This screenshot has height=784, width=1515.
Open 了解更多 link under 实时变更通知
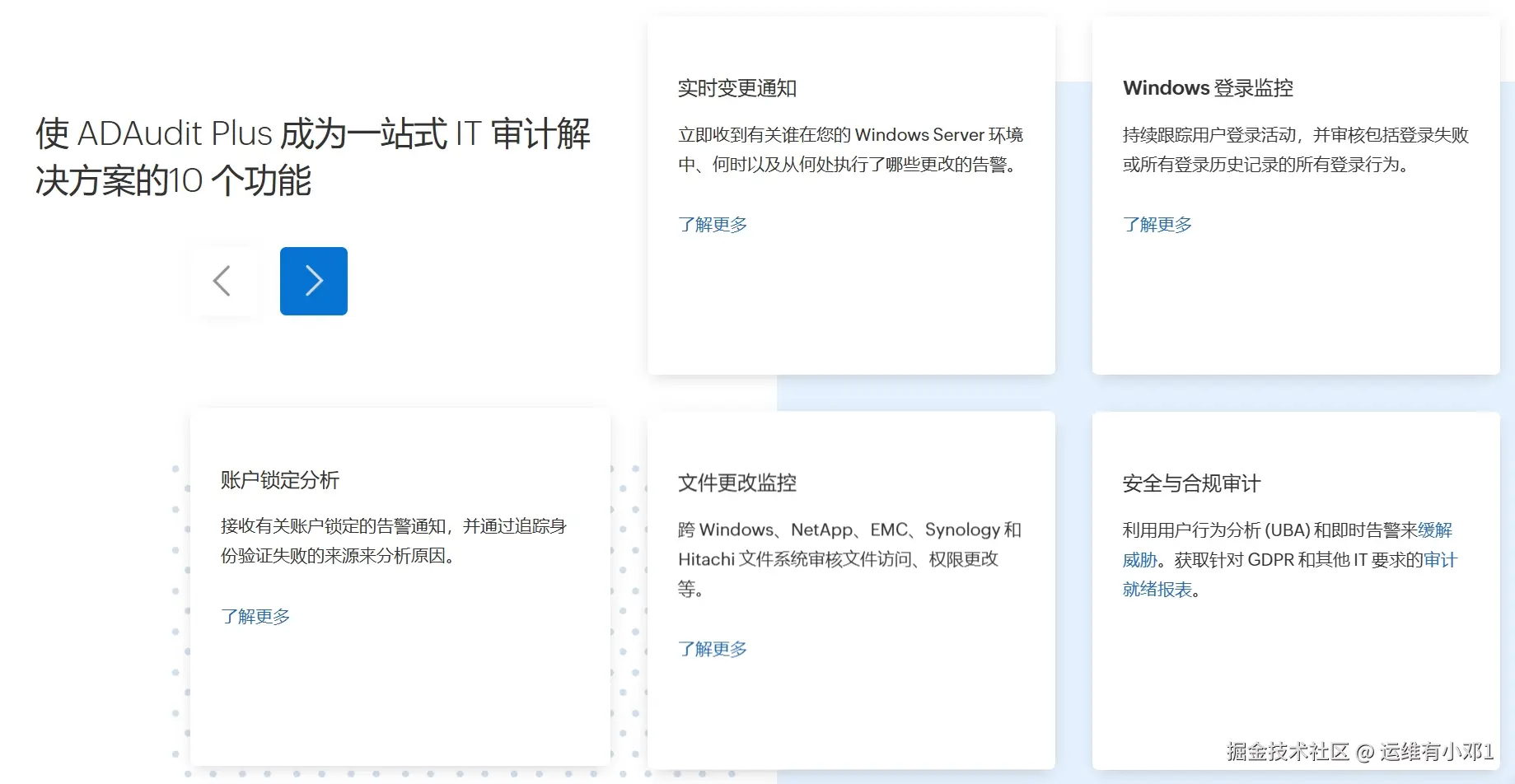(x=713, y=225)
